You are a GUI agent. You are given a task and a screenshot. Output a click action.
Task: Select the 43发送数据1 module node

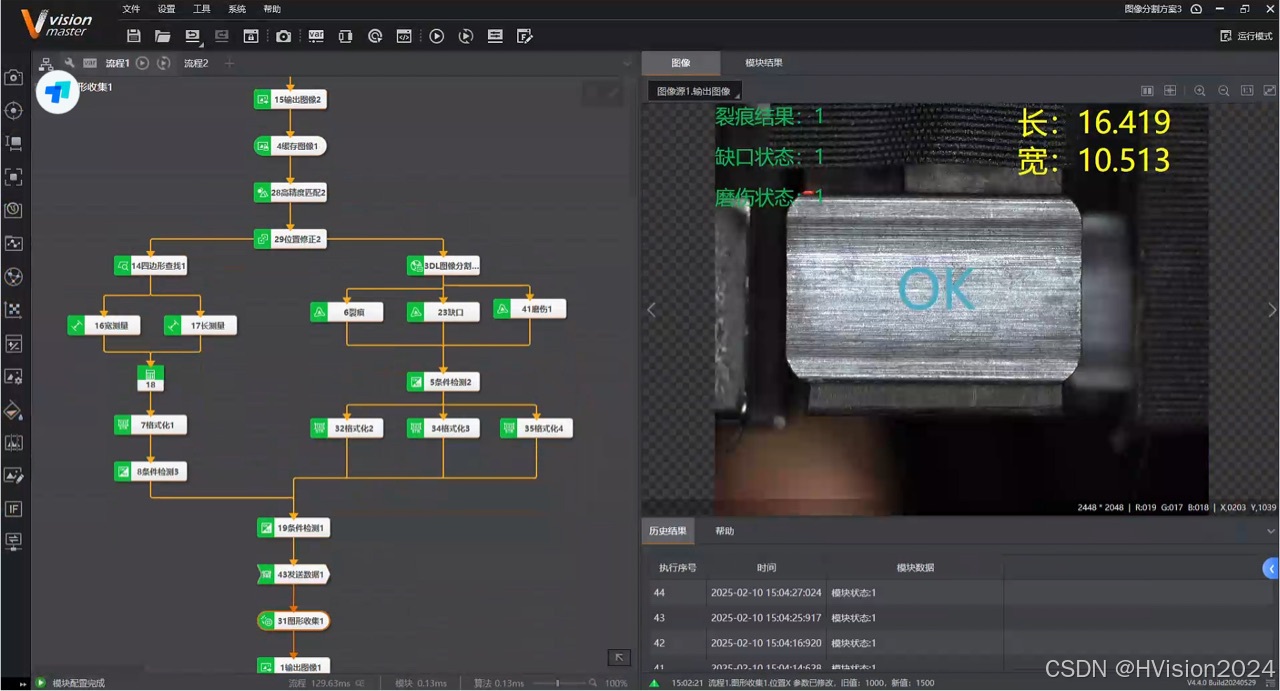(x=293, y=574)
